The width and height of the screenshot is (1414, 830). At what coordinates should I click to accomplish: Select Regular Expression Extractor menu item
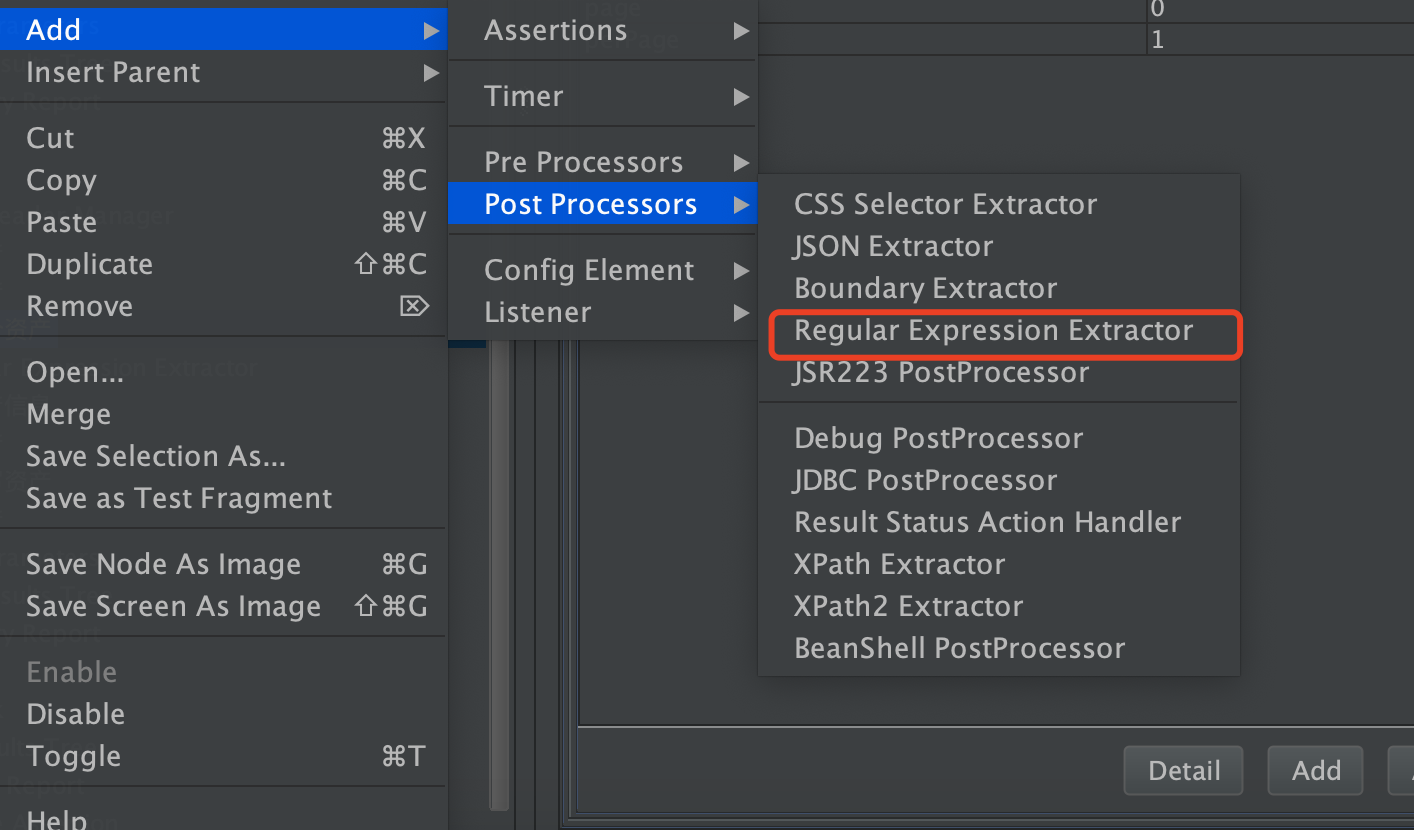click(993, 331)
